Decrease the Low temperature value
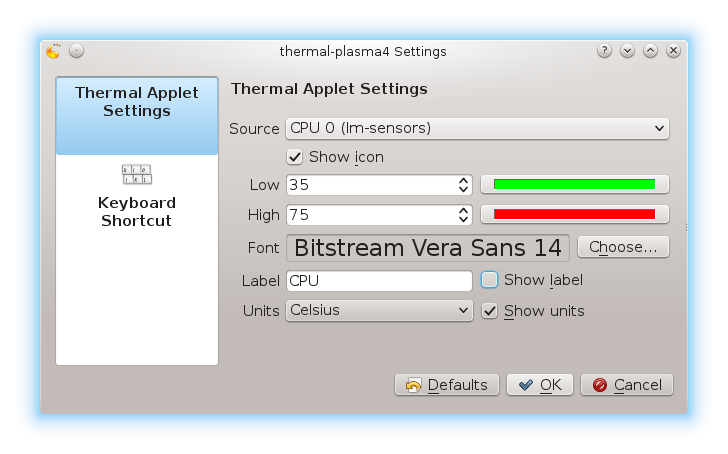 click(x=463, y=190)
